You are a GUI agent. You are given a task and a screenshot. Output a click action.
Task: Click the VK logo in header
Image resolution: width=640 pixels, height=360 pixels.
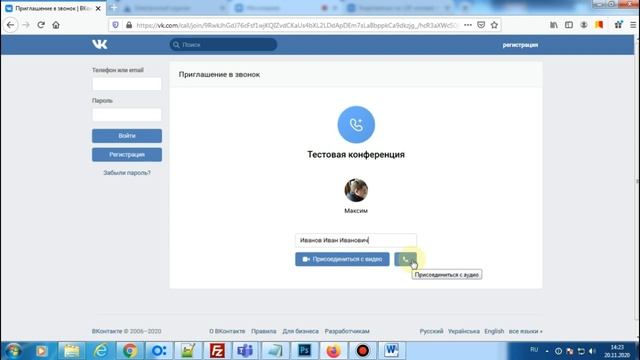point(99,44)
